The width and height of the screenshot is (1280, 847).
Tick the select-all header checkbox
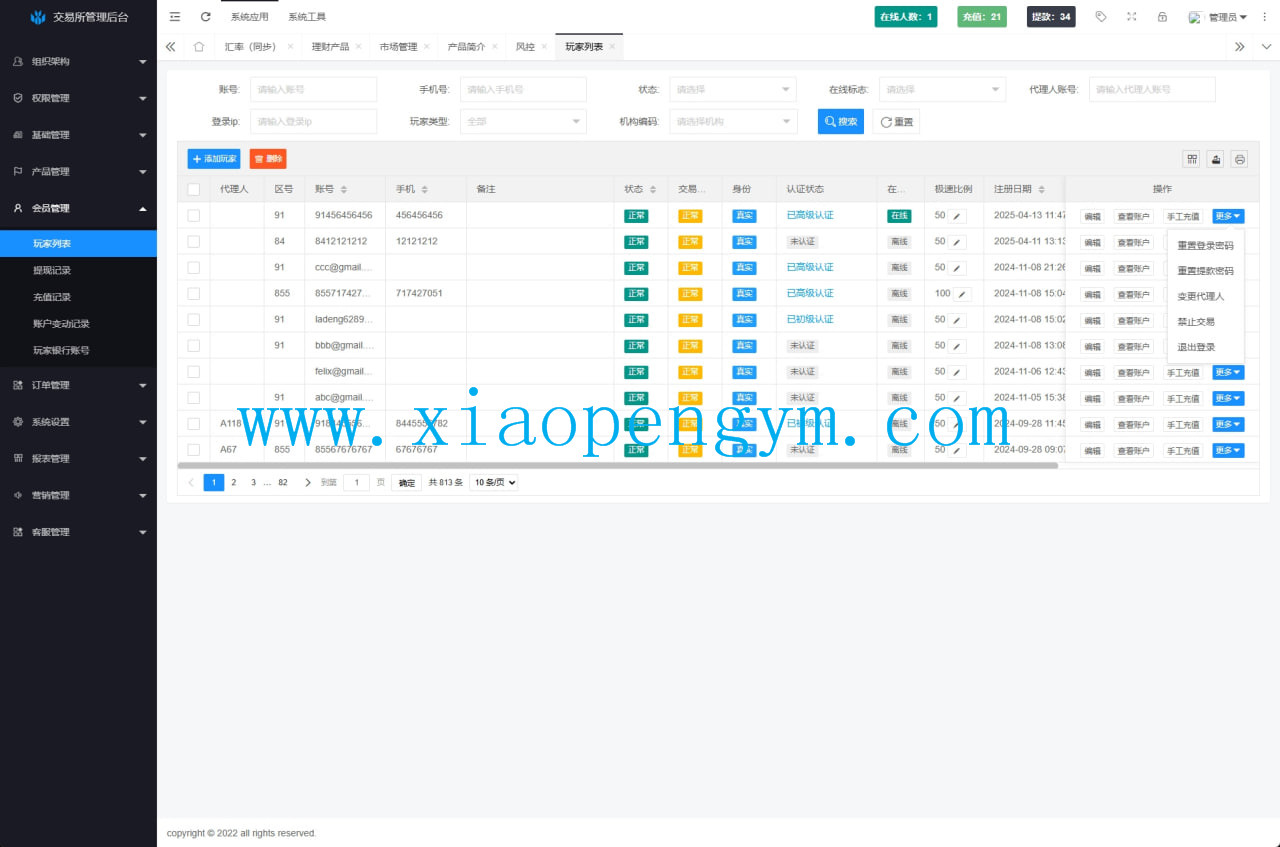(194, 189)
